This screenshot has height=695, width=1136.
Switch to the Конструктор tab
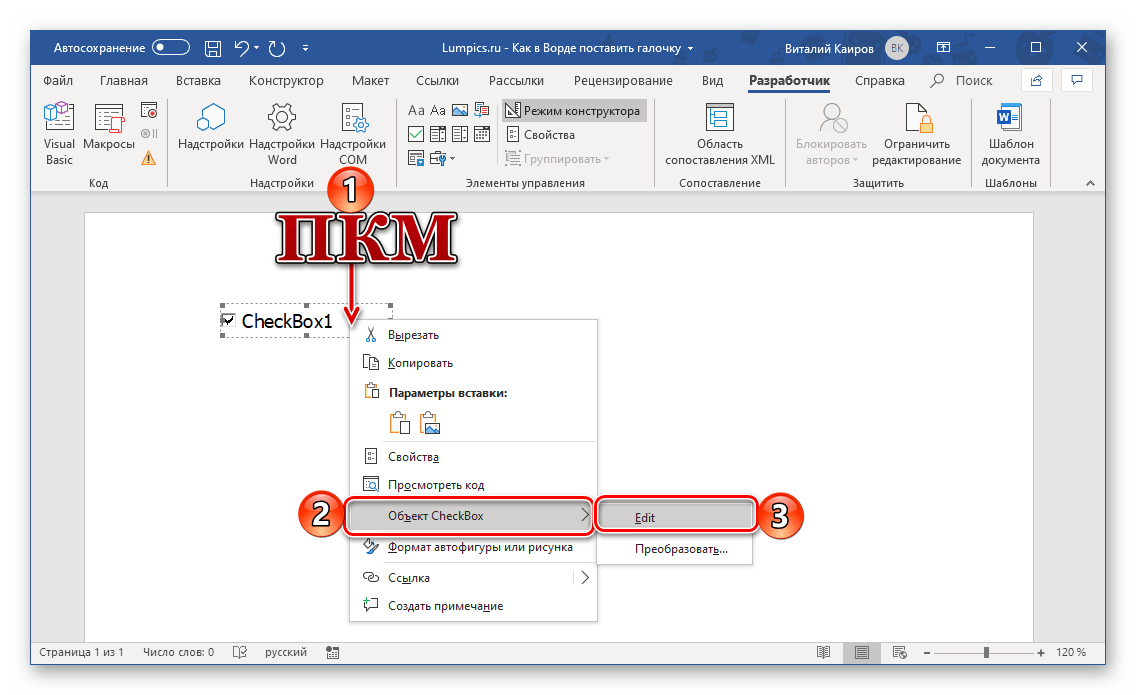[286, 80]
